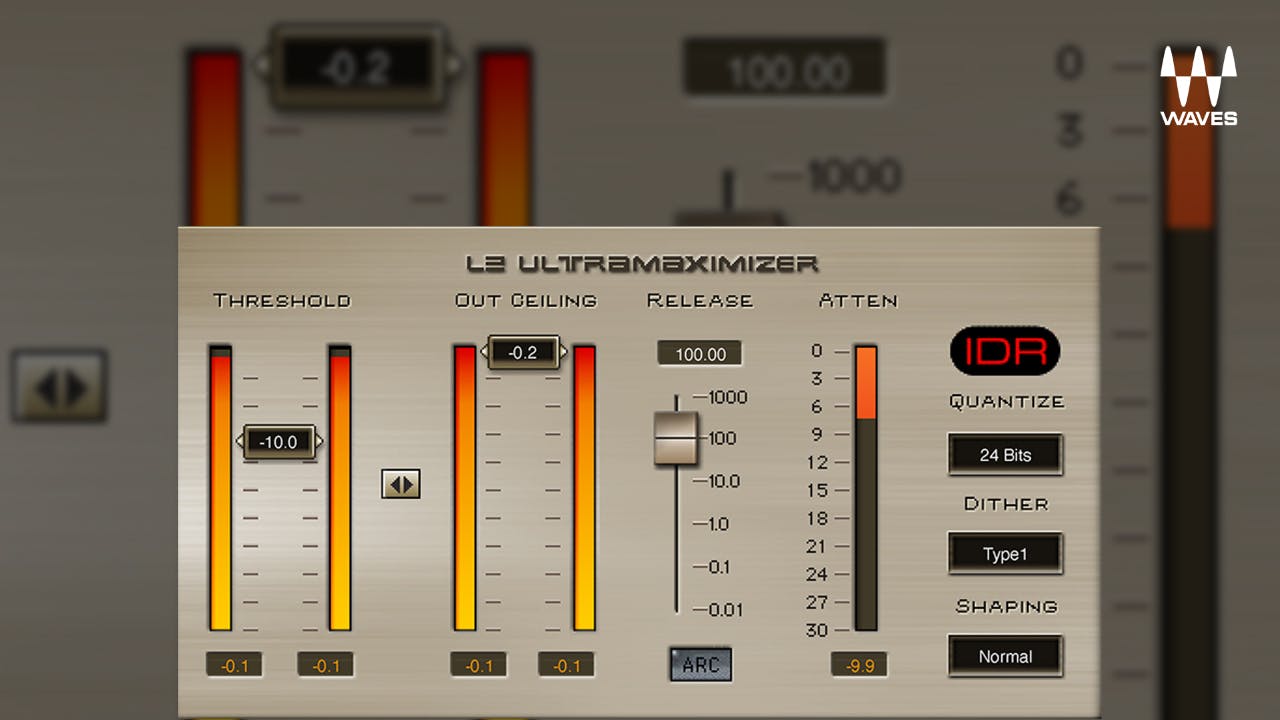The height and width of the screenshot is (720, 1280).
Task: Click the Dither label
Action: tap(1006, 504)
